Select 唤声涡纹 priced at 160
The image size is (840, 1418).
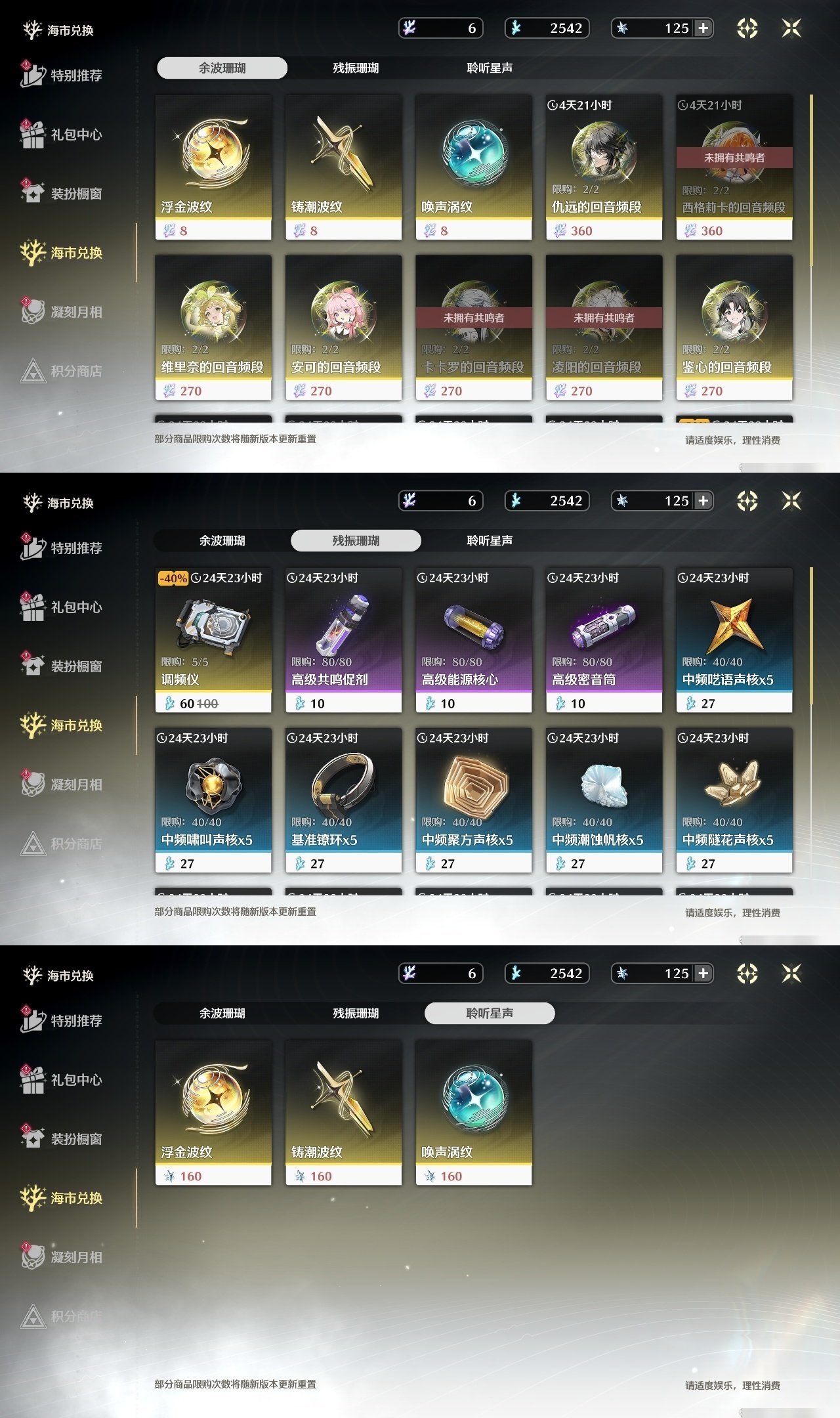(474, 1113)
